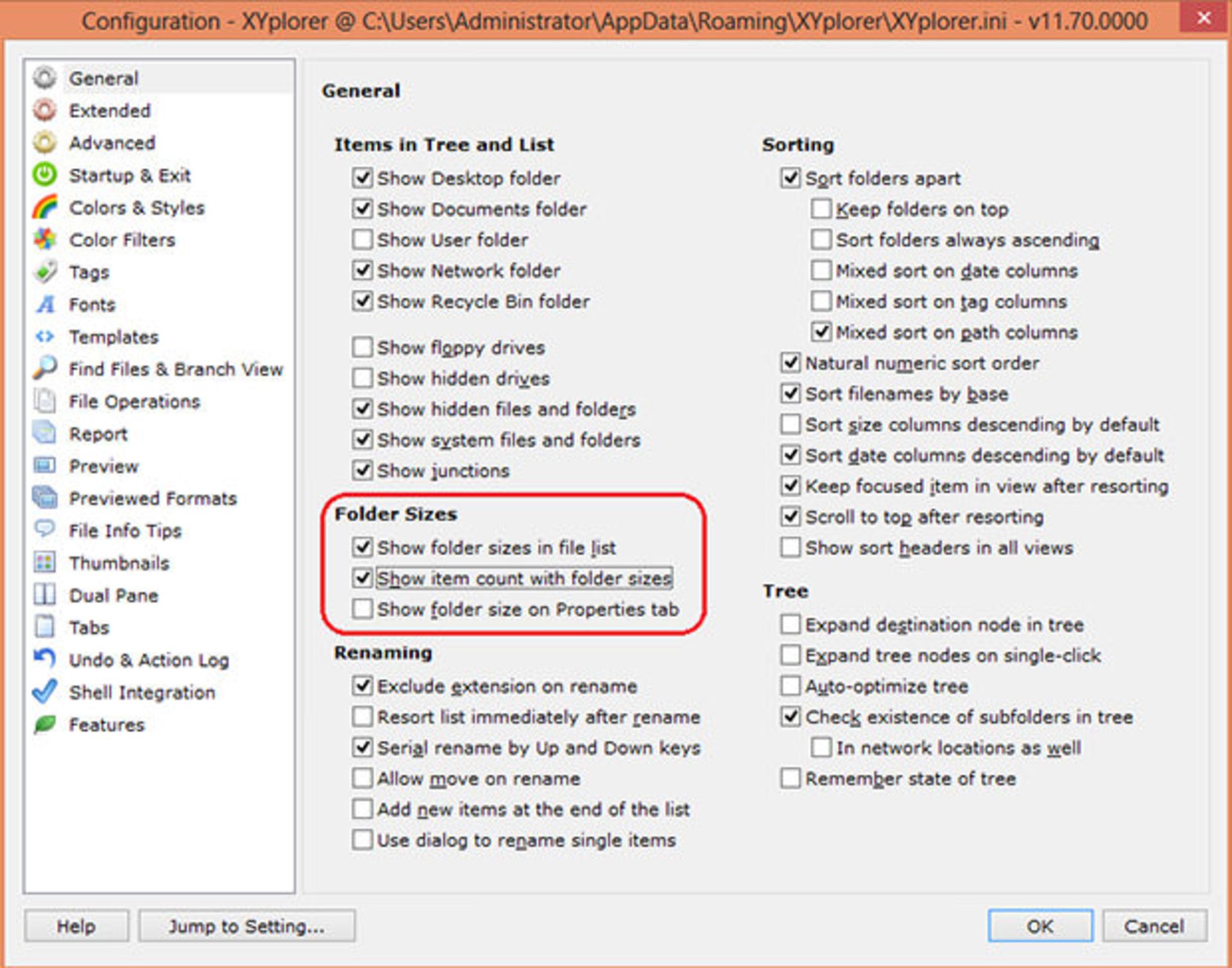Viewport: 1232px width, 968px height.
Task: Enable Show floppy drives checkbox
Action: tap(363, 347)
